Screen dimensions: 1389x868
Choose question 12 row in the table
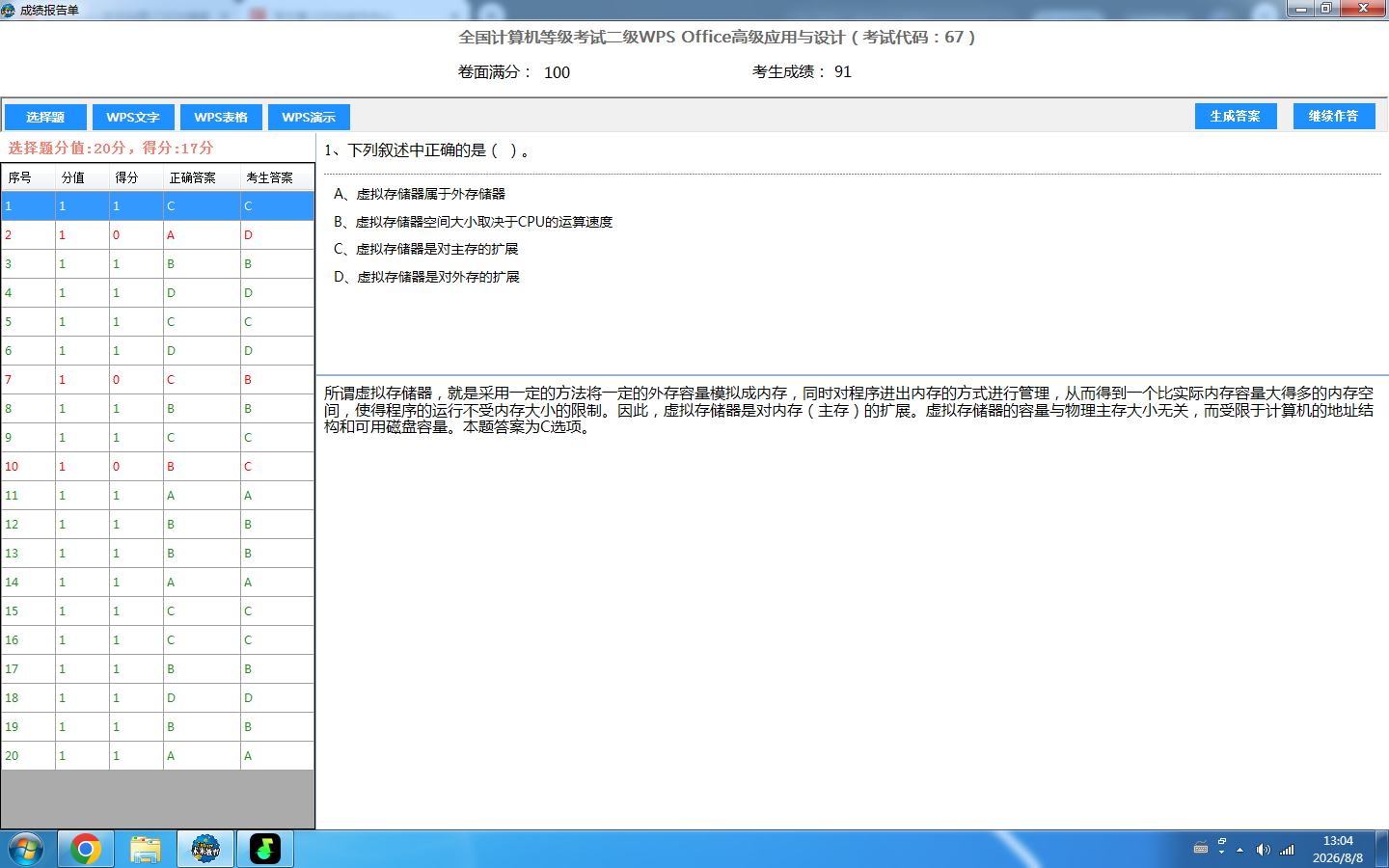pos(157,524)
